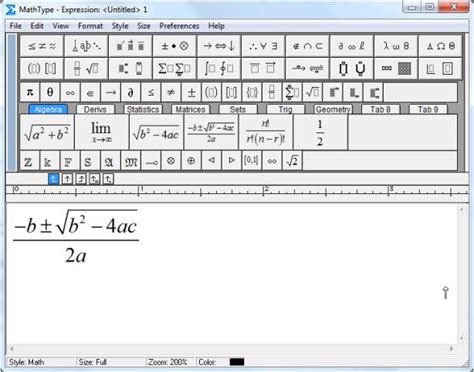Insert square root of 2 expression
This screenshot has height=372, width=474.
tap(292, 161)
